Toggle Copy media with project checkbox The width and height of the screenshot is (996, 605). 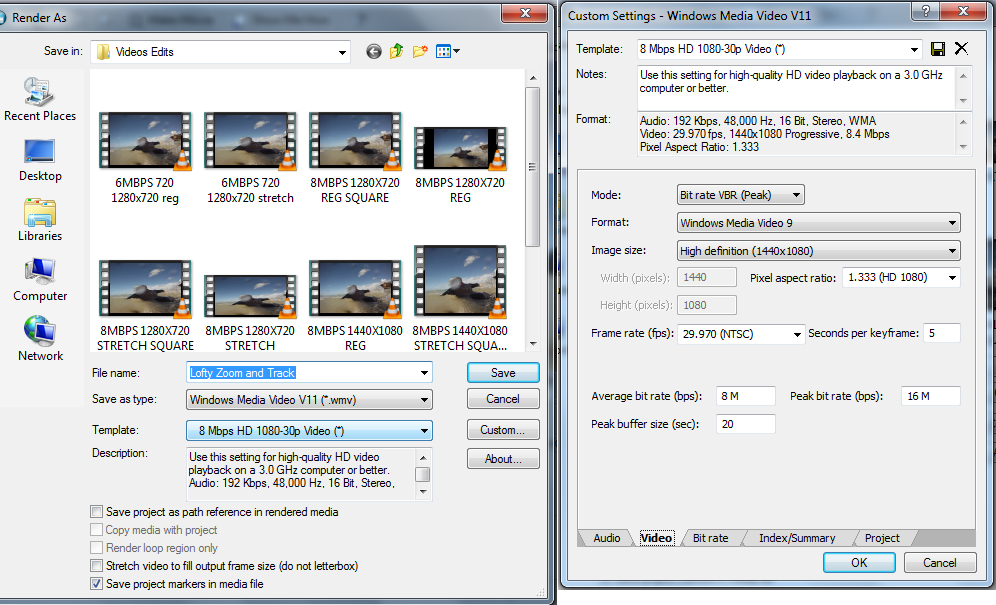(x=97, y=529)
